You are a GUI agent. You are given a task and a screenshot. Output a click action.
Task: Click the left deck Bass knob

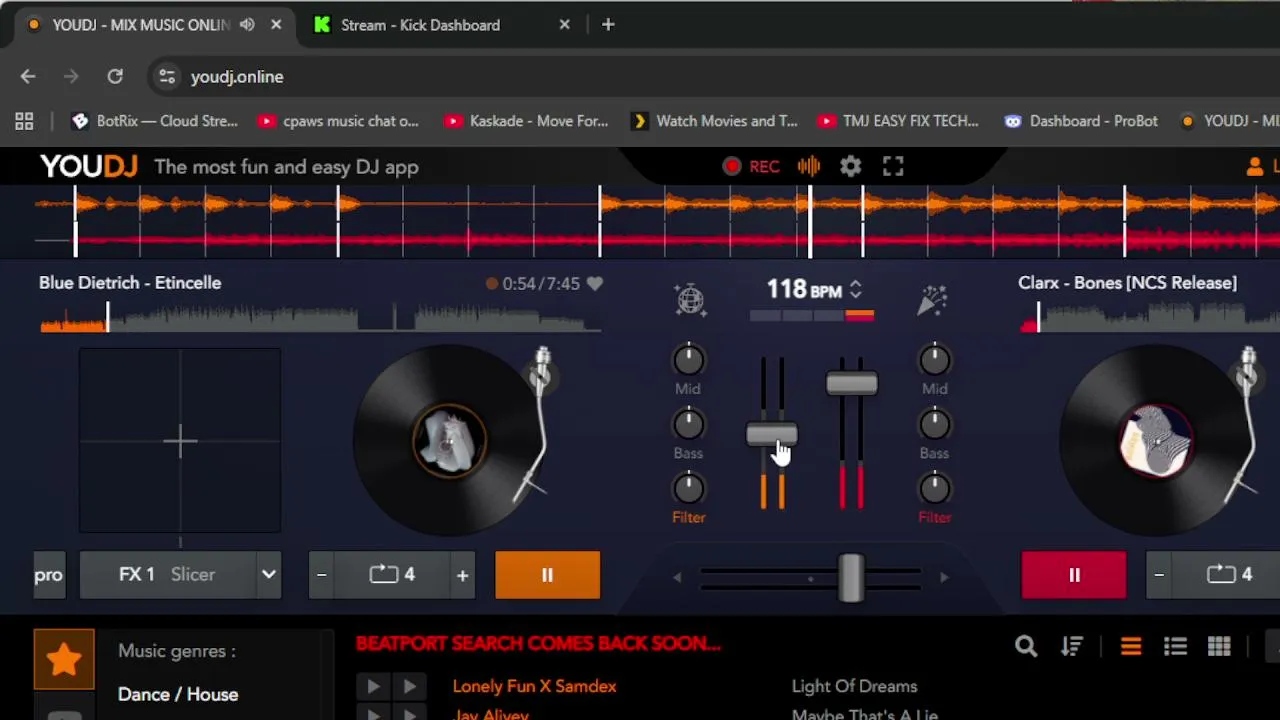click(x=688, y=425)
